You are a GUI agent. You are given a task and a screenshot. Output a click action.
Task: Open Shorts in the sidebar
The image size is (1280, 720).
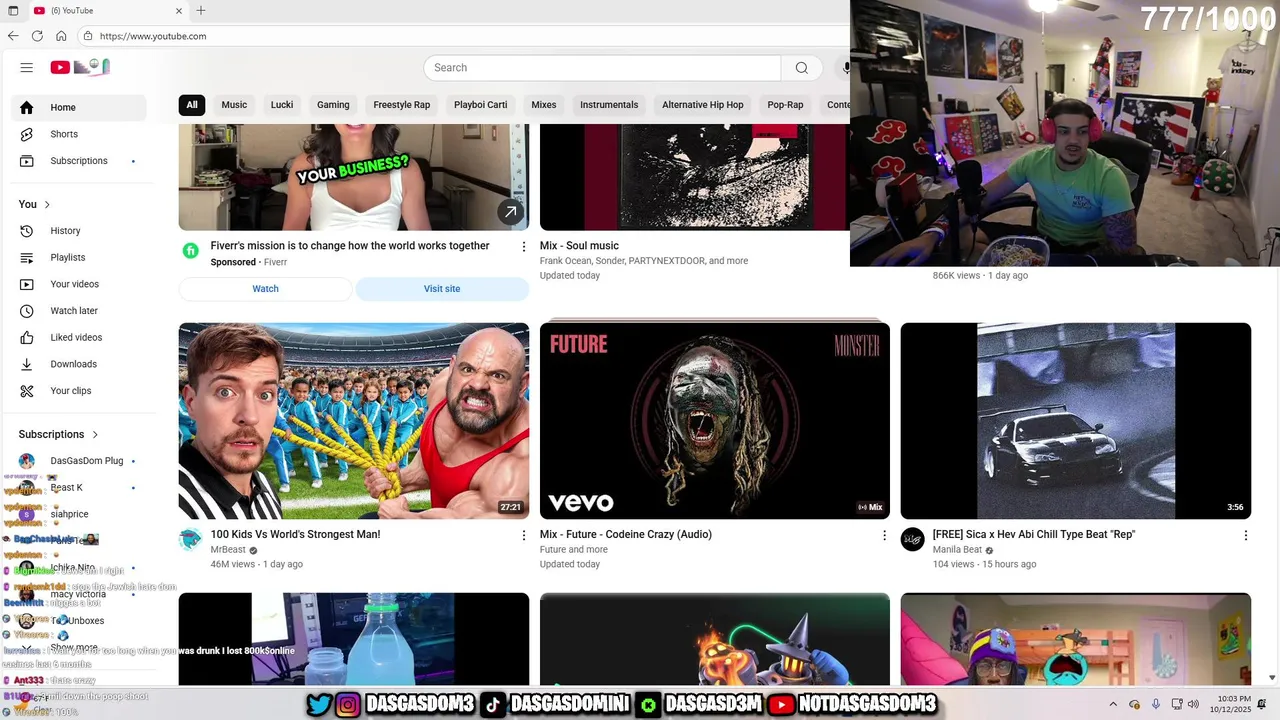click(78, 134)
